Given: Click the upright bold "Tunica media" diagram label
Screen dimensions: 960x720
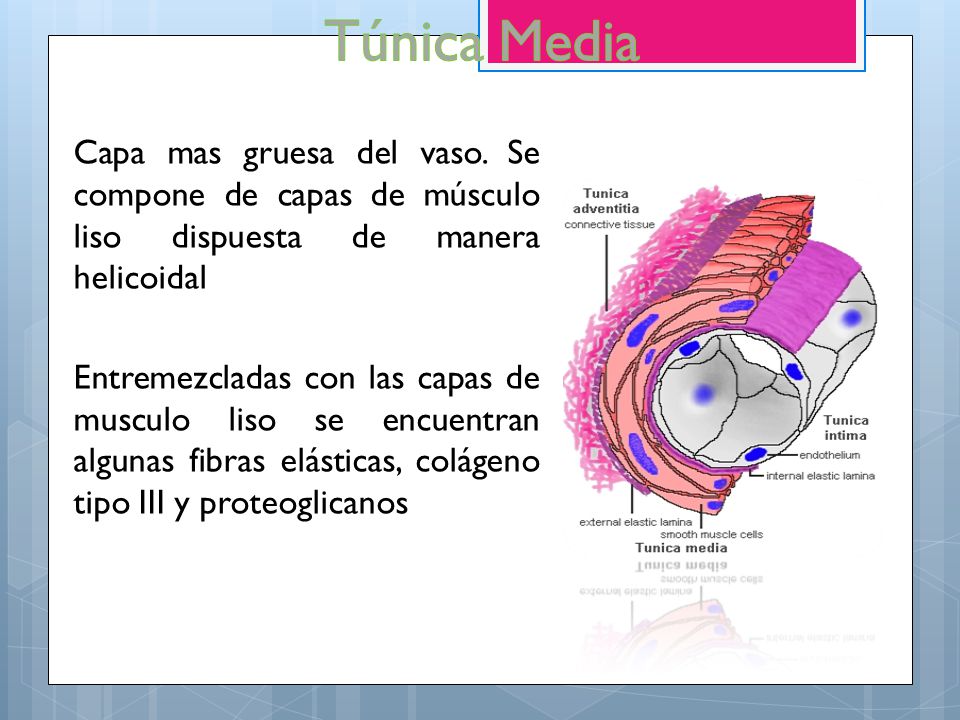Looking at the screenshot, I should (681, 548).
